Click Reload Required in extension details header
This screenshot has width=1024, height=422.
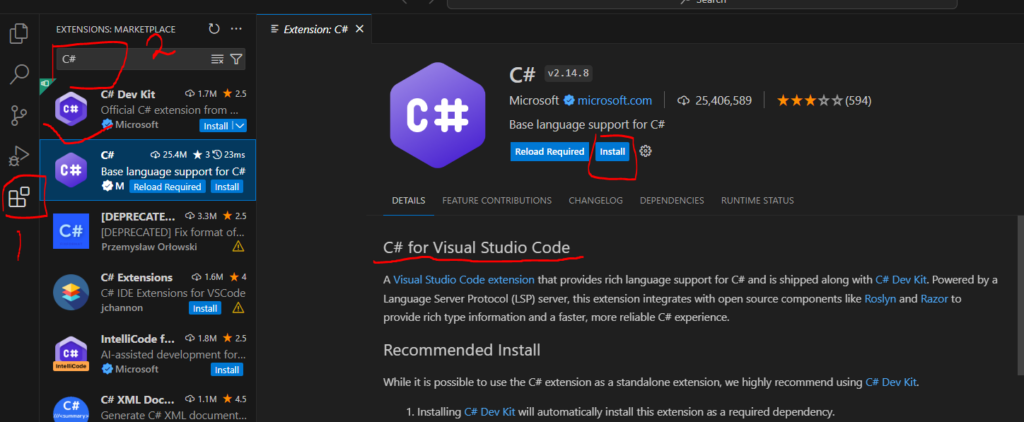[548, 152]
